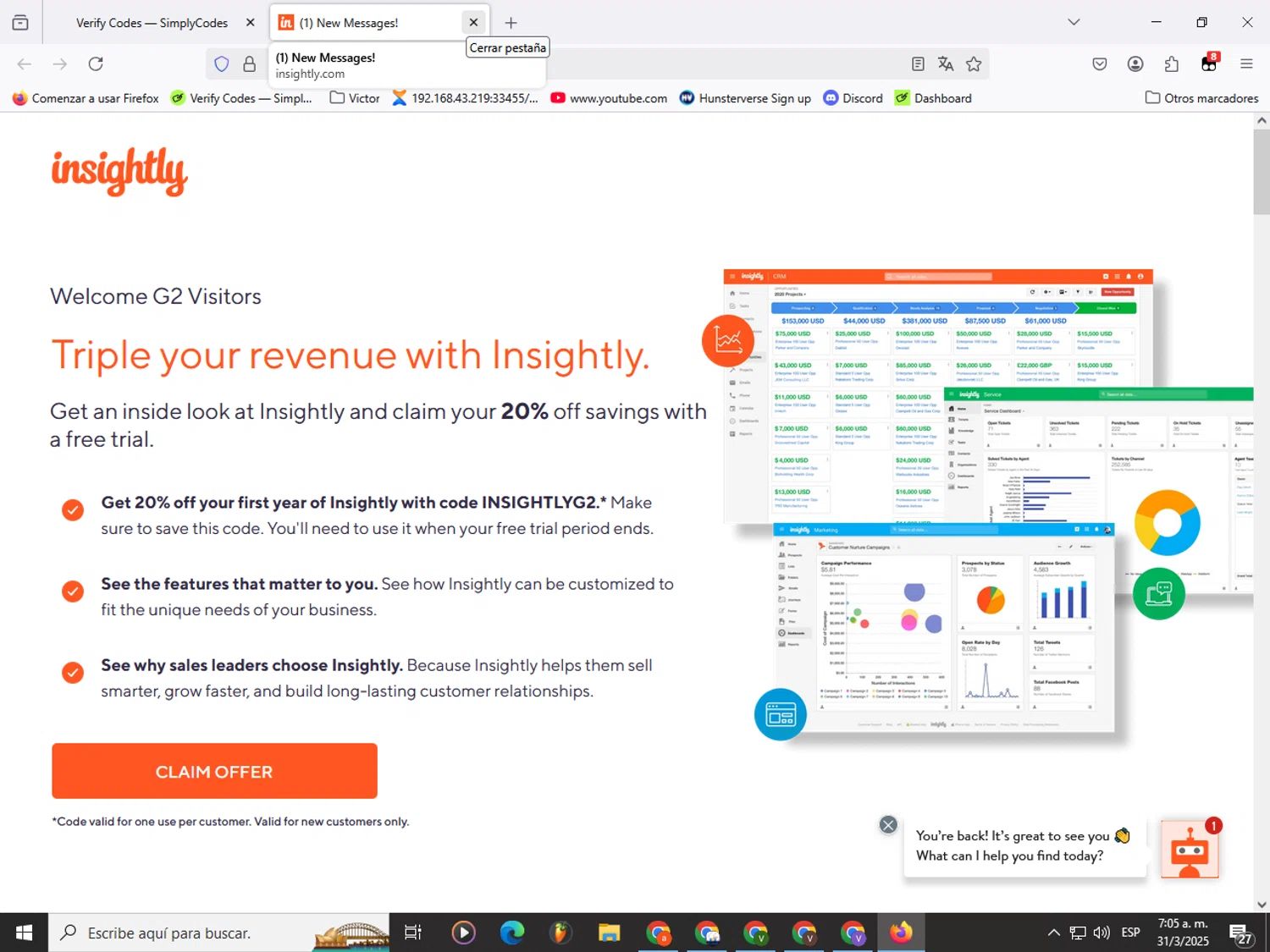Open the Windows Start menu
Screen dimensions: 1270x952
point(24,933)
